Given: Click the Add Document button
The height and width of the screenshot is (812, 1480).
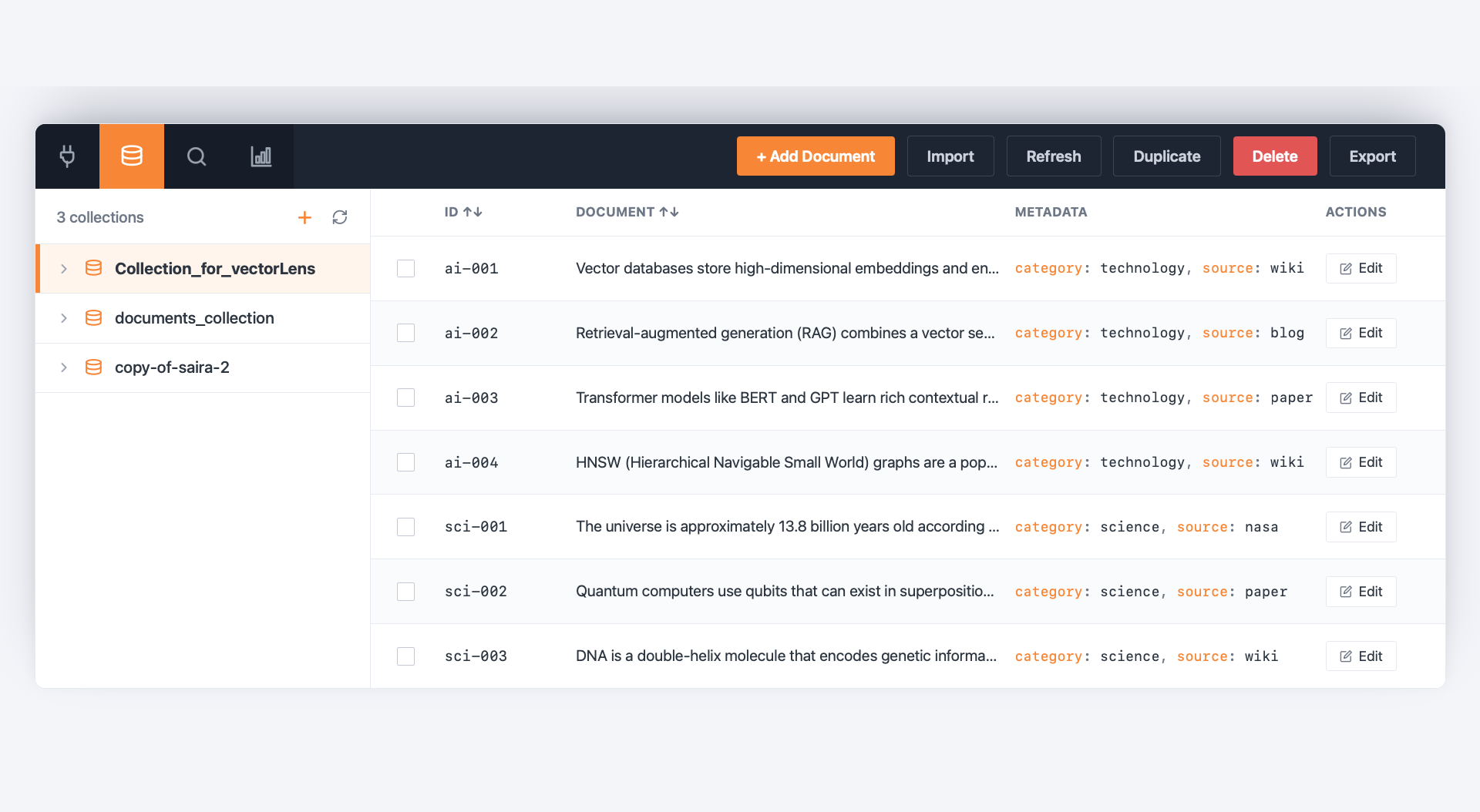Looking at the screenshot, I should tap(816, 156).
